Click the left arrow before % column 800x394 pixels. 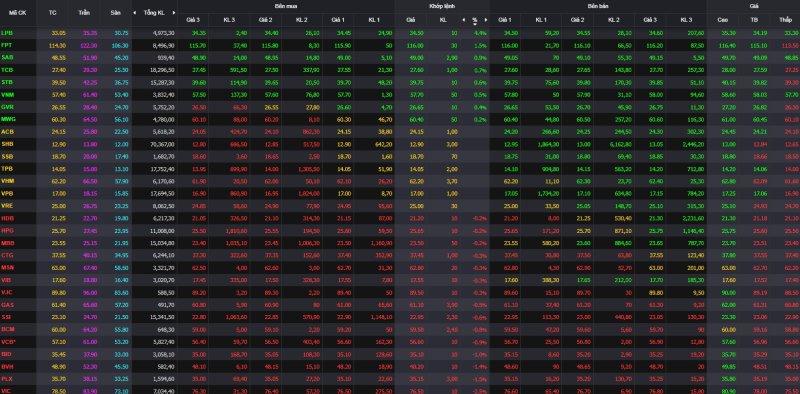[464, 20]
